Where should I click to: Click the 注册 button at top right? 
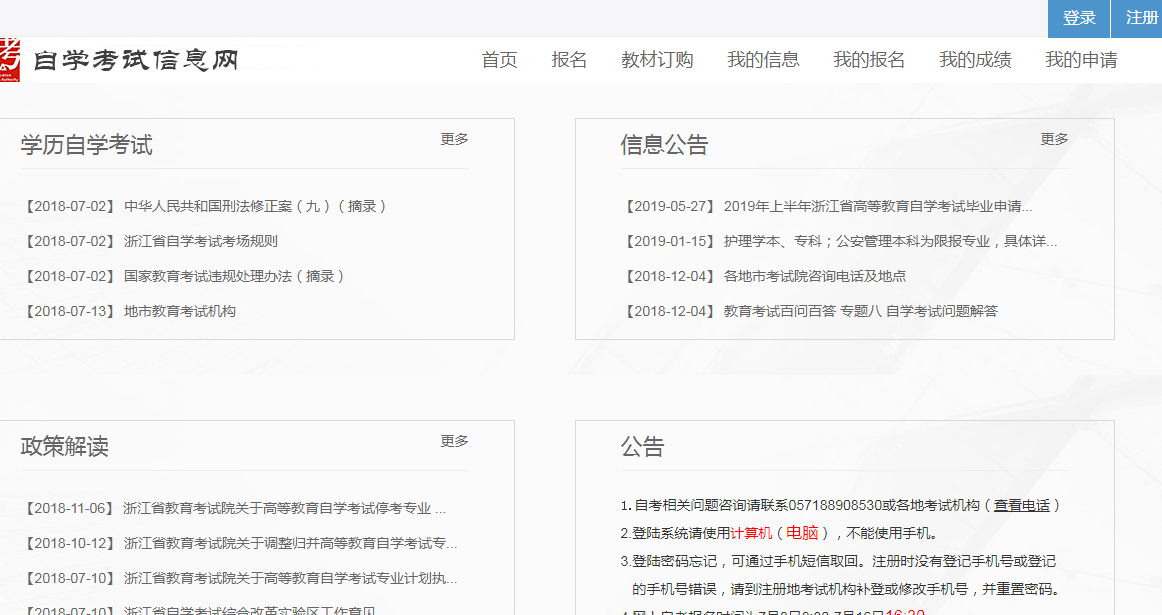coord(1140,18)
